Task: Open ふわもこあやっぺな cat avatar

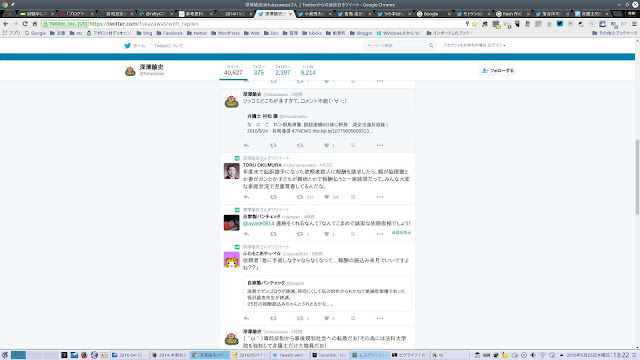Action: point(231,260)
